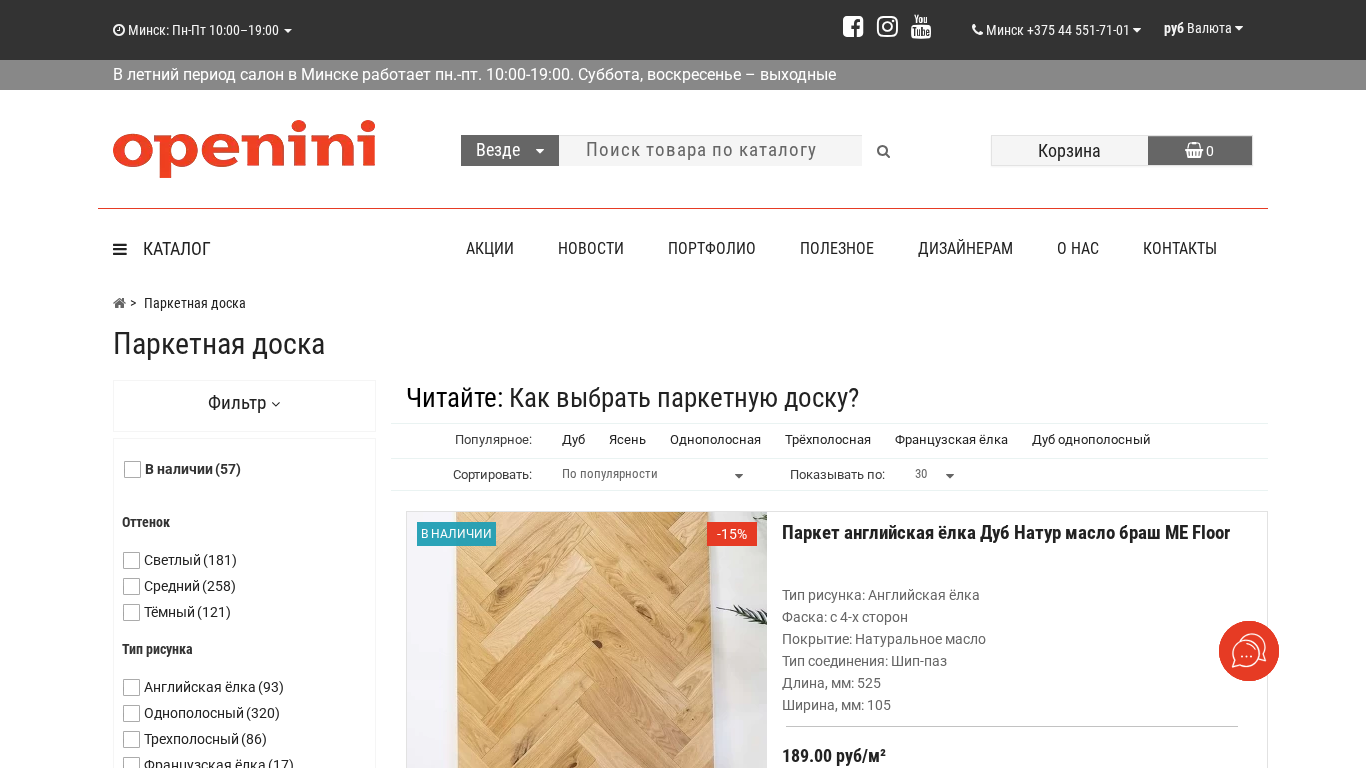Screen dimensions: 1366x768
Task: Click the '189.00 руб/м²' price text
Action: [834, 756]
